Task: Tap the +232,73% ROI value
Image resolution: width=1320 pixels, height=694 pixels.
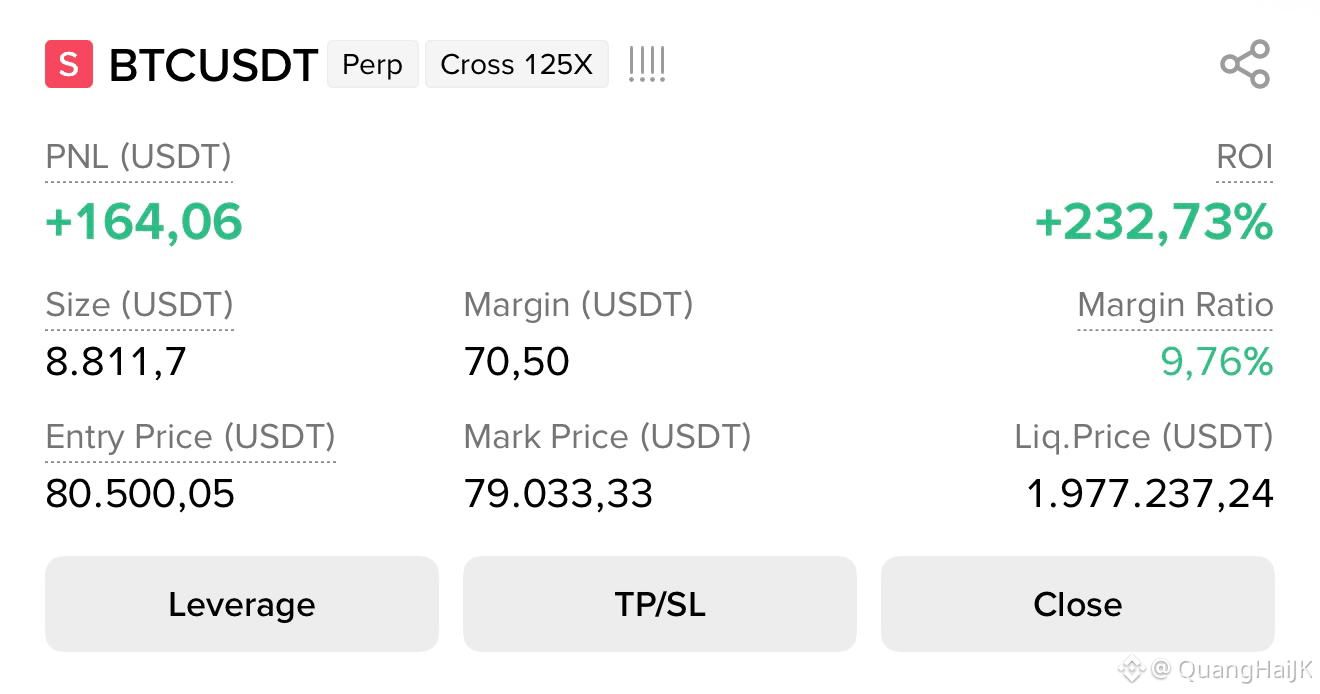Action: click(1154, 221)
